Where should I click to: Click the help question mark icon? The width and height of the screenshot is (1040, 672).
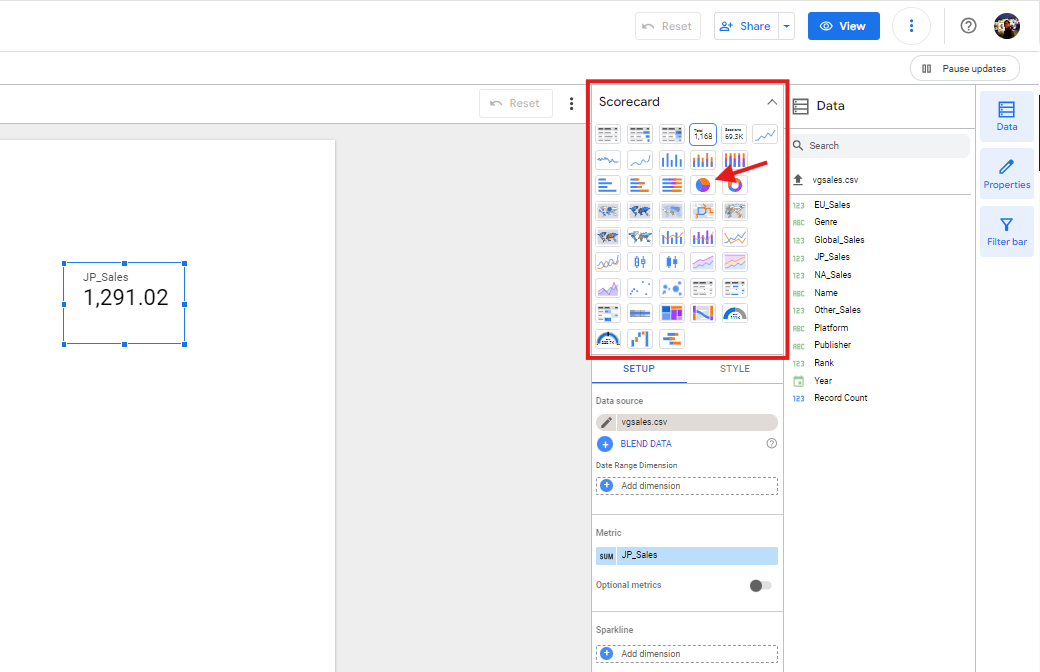(968, 26)
